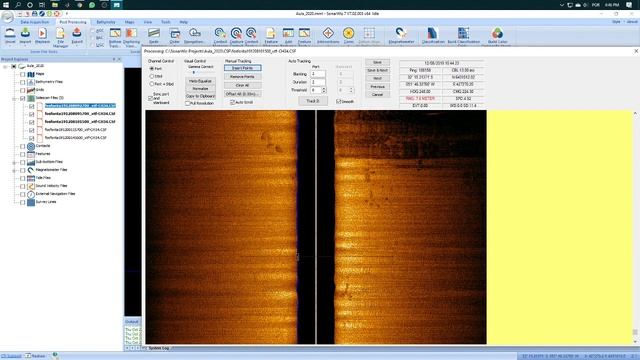Click the Build Classification Grid icon
Image resolution: width=640 pixels, height=360 pixels.
coord(464,33)
